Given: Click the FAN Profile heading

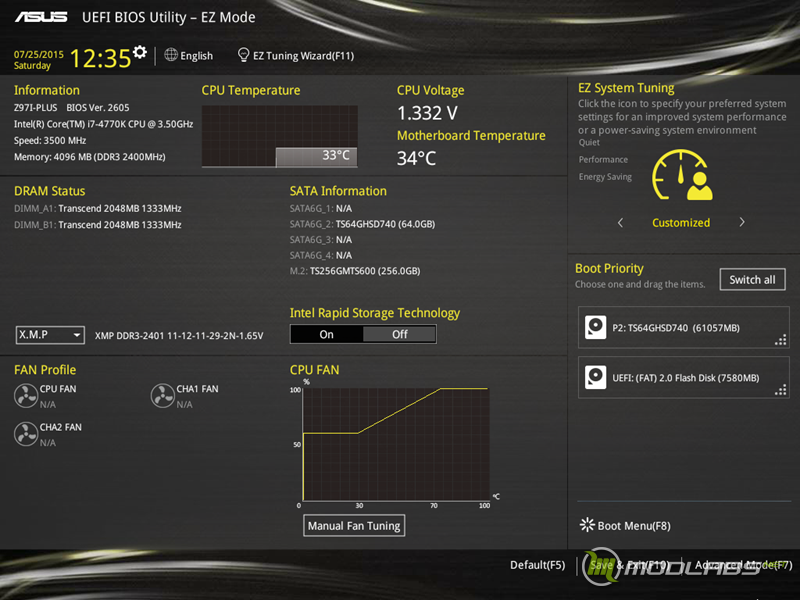Looking at the screenshot, I should [45, 370].
